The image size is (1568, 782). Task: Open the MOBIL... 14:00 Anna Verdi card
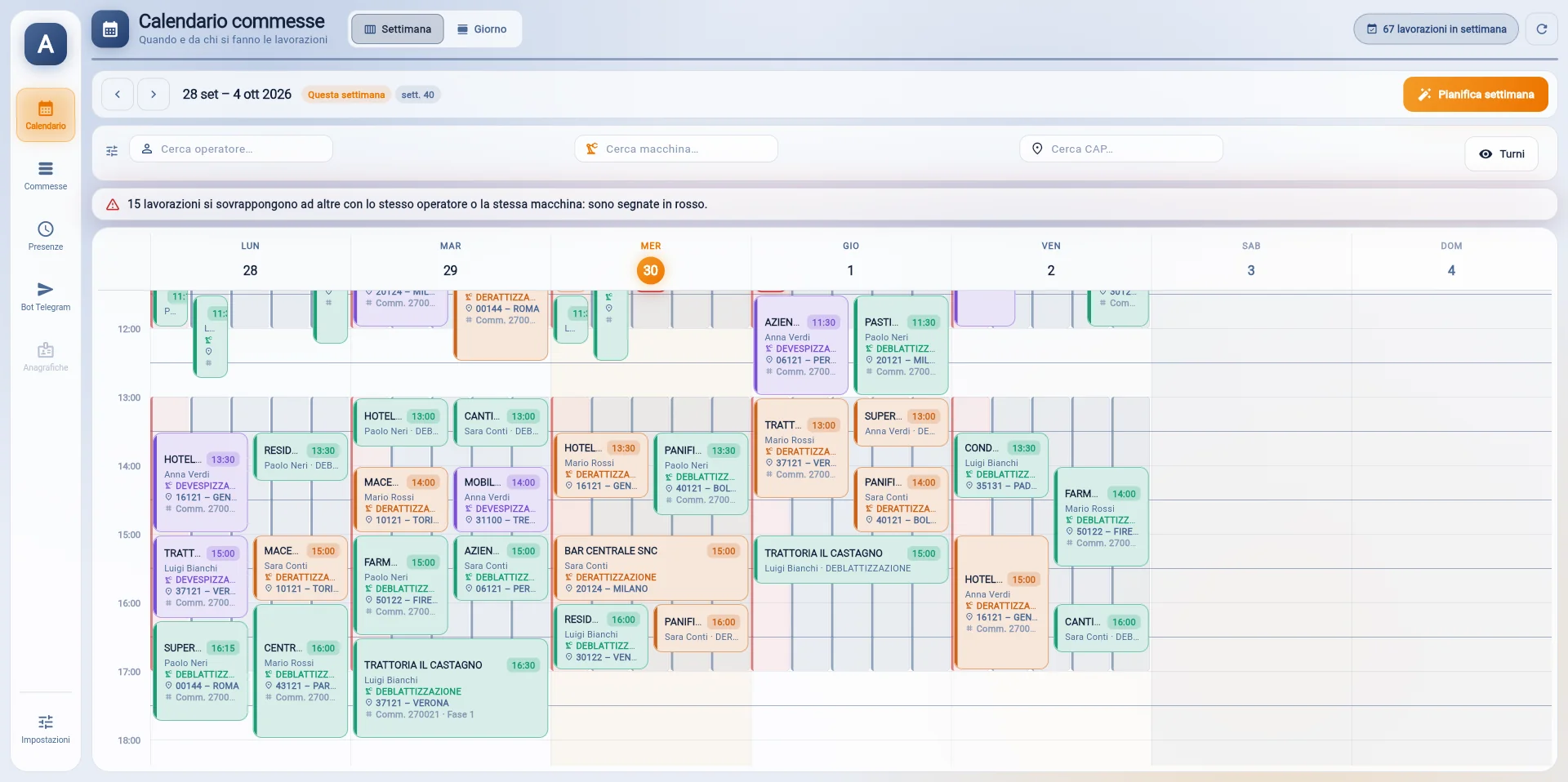(x=501, y=499)
